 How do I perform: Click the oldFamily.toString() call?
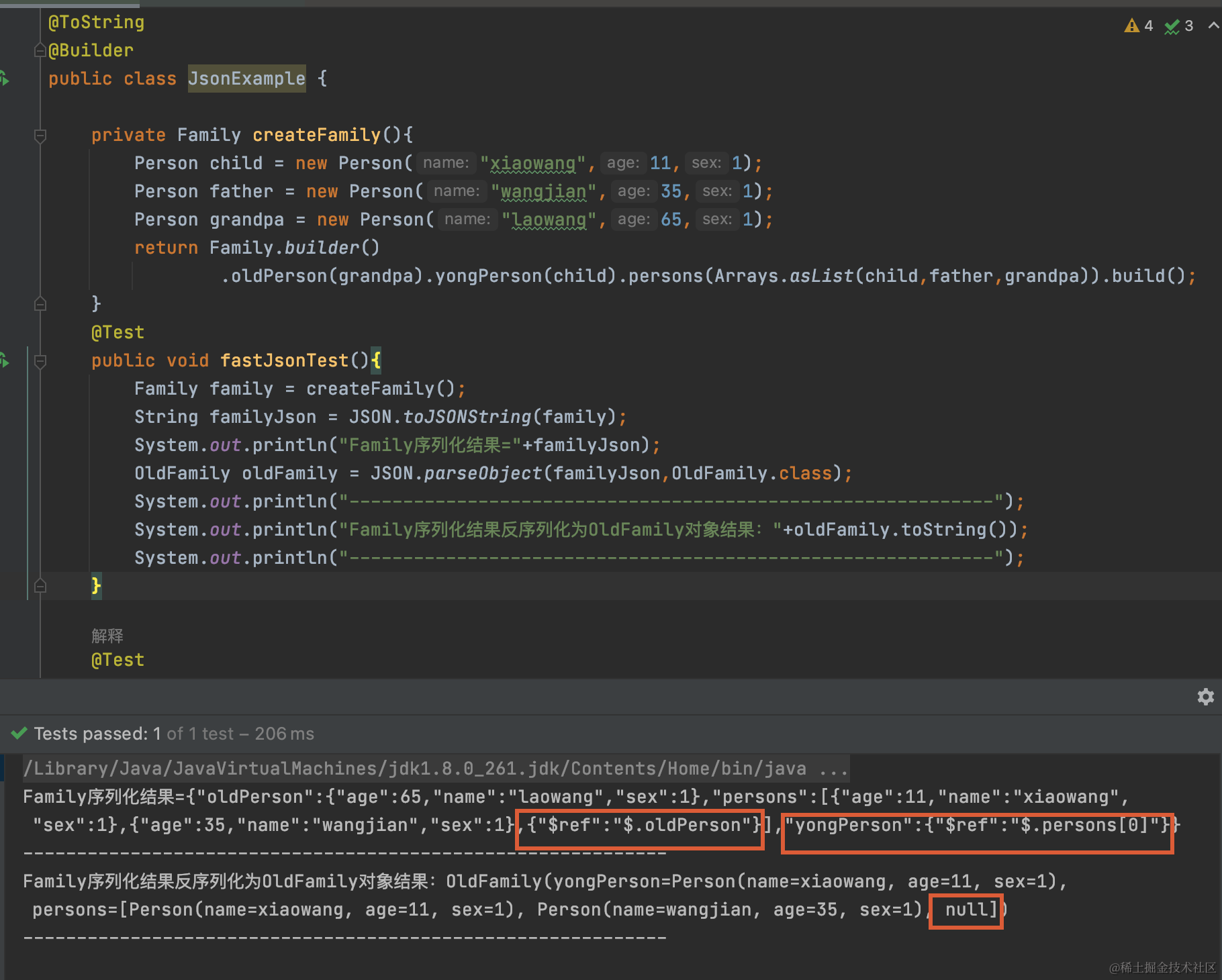pyautogui.click(x=901, y=530)
